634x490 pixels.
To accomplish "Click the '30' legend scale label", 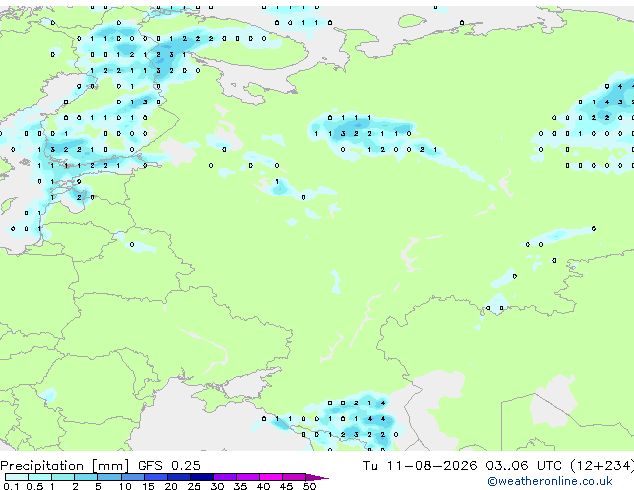I will 217,486.
